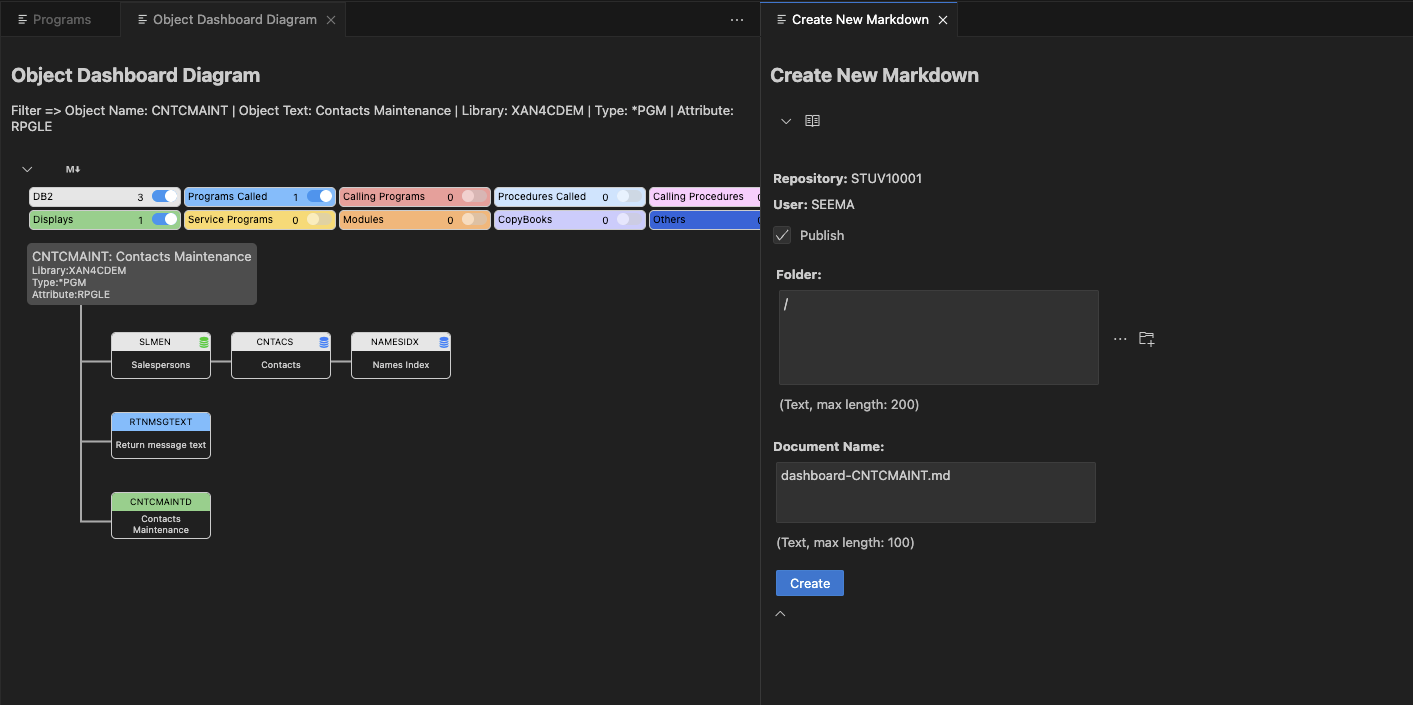Click the database icon on SLMEN node

pos(204,342)
